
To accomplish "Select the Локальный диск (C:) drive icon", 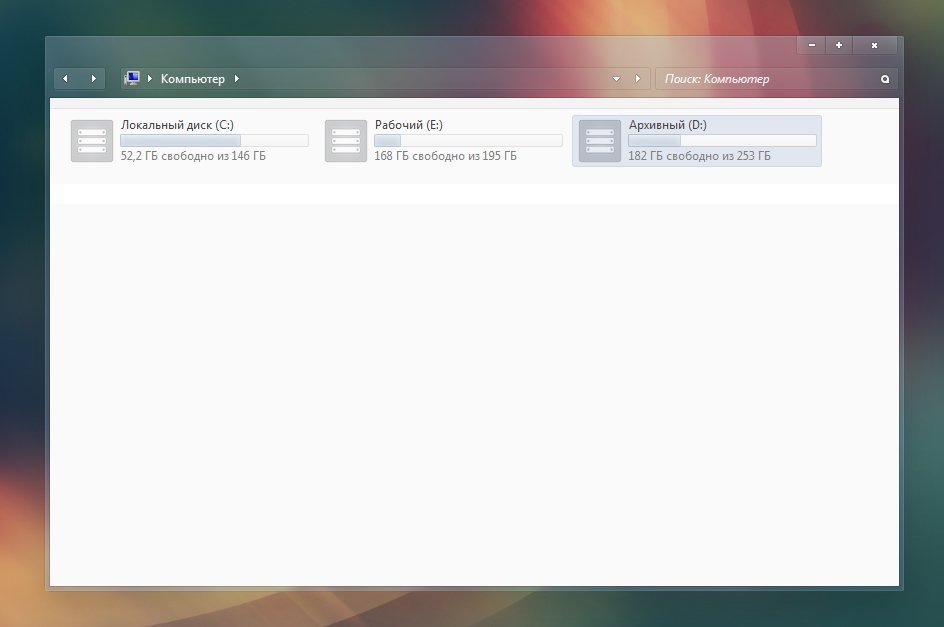I will click(x=92, y=141).
